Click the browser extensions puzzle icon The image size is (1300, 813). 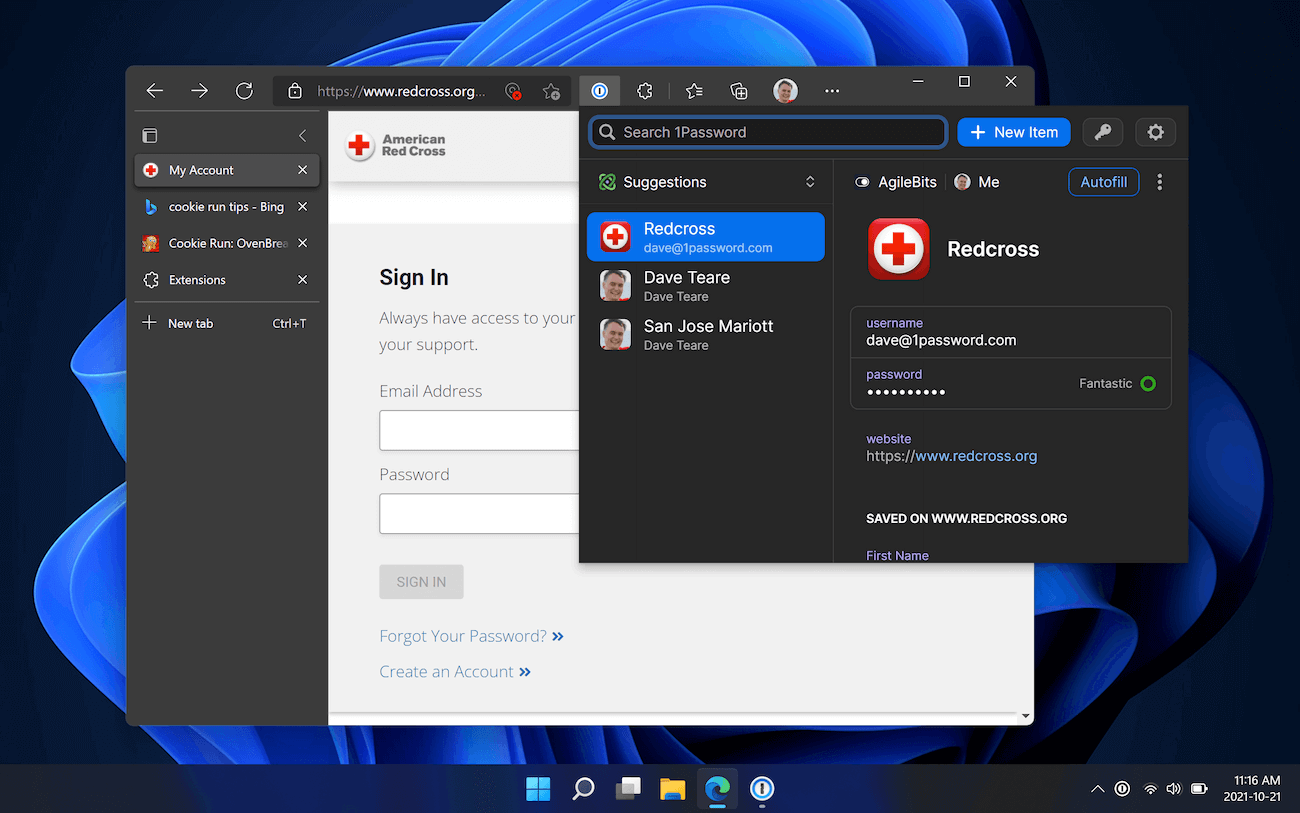[645, 91]
